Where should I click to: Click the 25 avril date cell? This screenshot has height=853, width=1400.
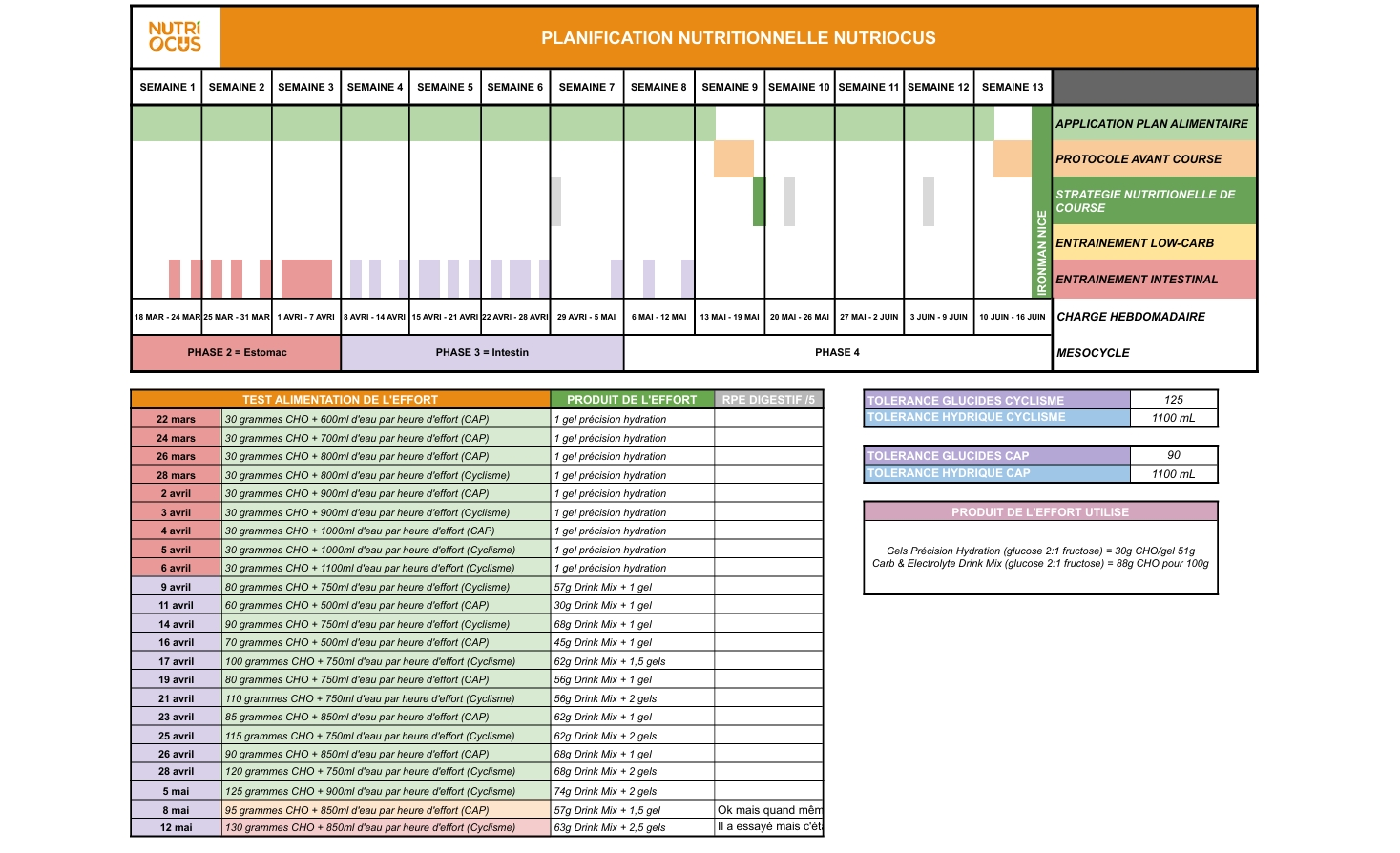(177, 736)
